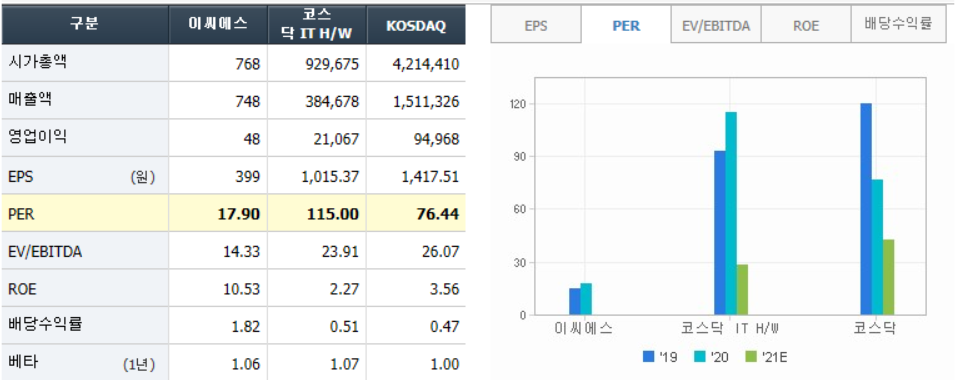The height and width of the screenshot is (380, 955).
Task: Click the 매출액 value 384,678
Action: point(333,102)
